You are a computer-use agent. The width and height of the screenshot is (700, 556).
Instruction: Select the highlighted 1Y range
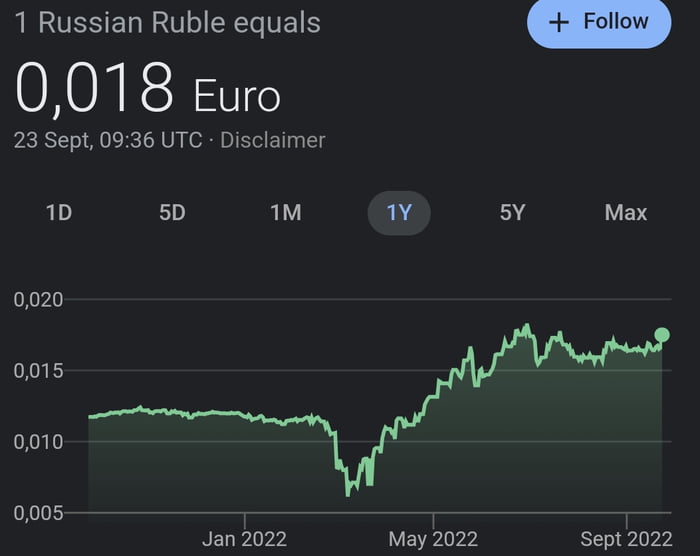pyautogui.click(x=399, y=213)
